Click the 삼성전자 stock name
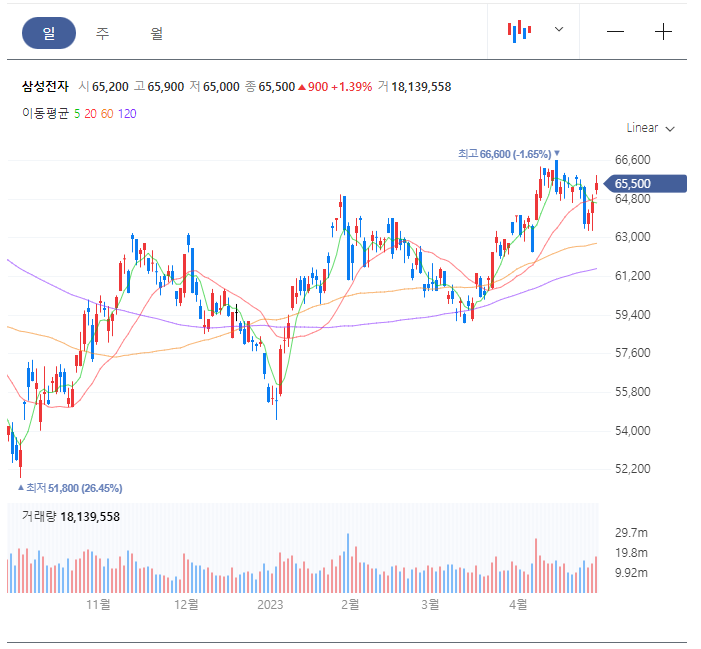Screen dimensions: 701x649 46,86
